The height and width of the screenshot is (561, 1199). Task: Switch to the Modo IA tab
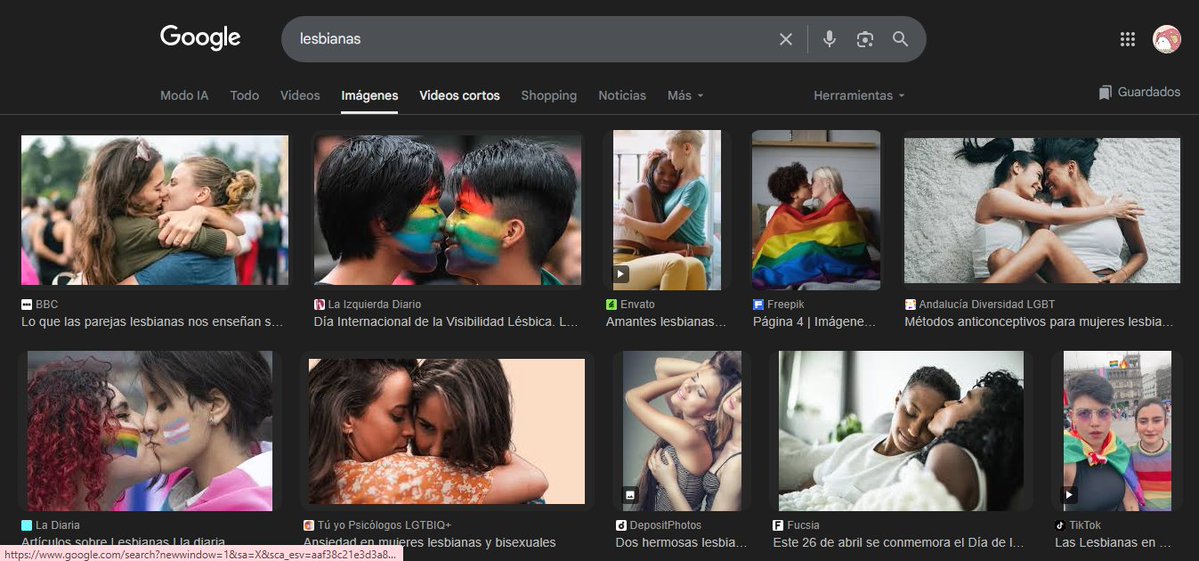pos(184,96)
